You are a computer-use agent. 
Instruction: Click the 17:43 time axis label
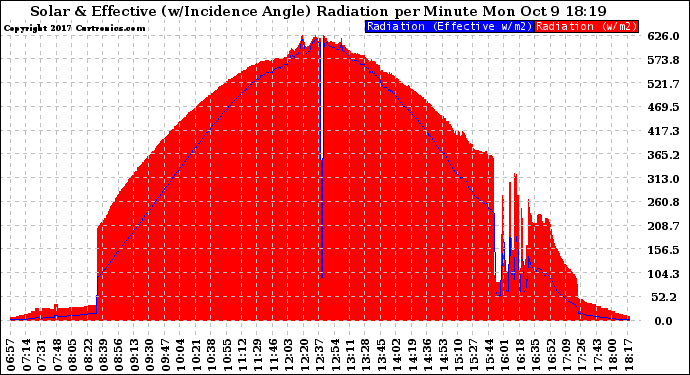(x=598, y=355)
